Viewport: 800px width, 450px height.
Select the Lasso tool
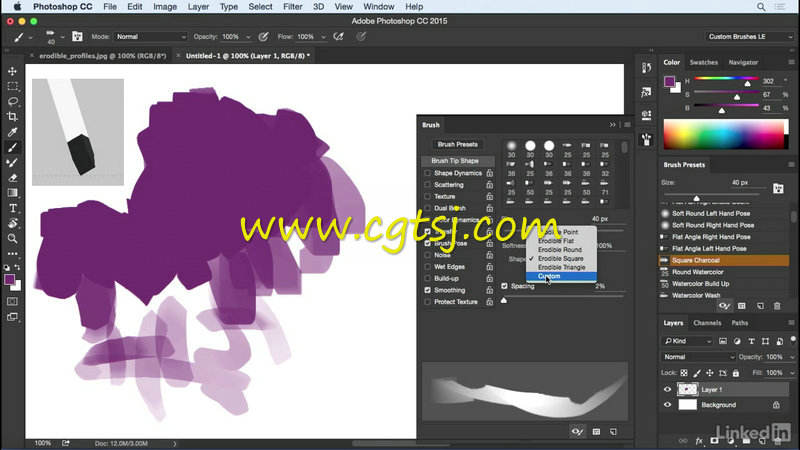12,102
